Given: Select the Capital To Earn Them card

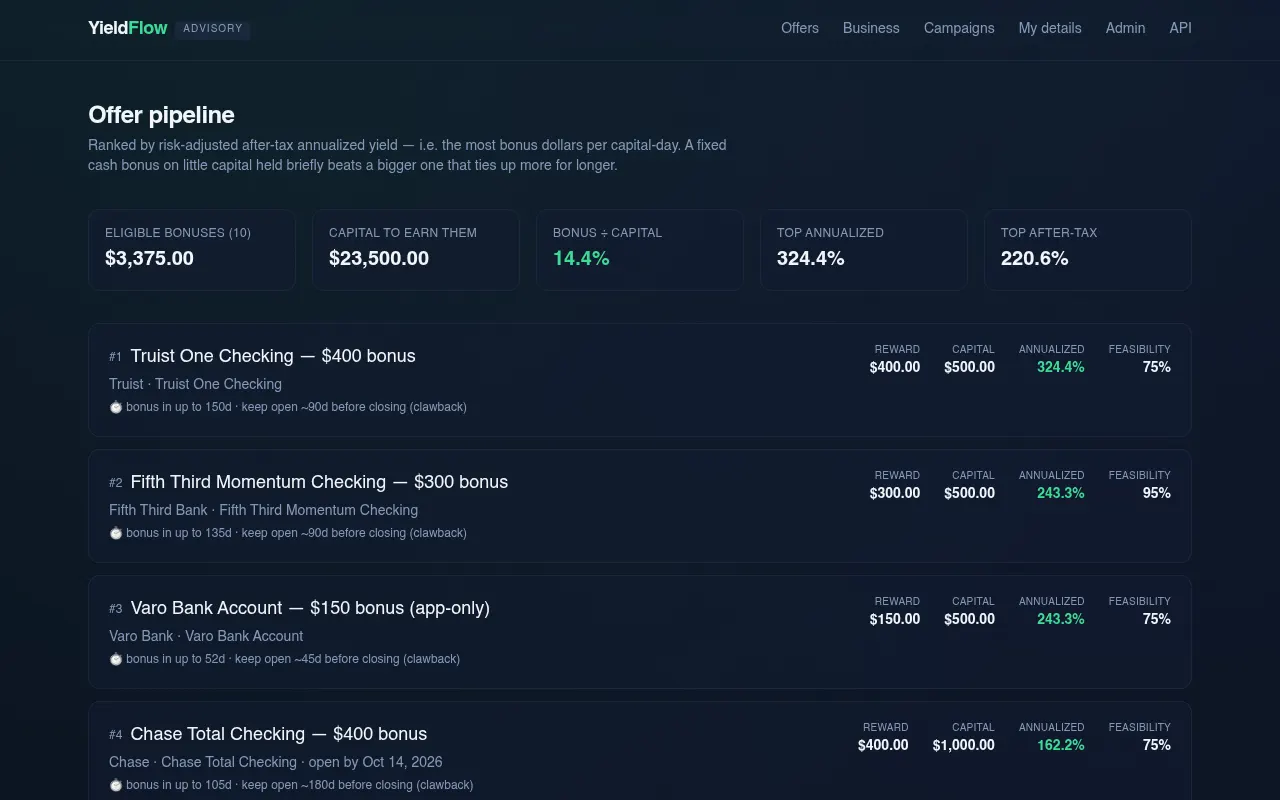Looking at the screenshot, I should (x=416, y=250).
